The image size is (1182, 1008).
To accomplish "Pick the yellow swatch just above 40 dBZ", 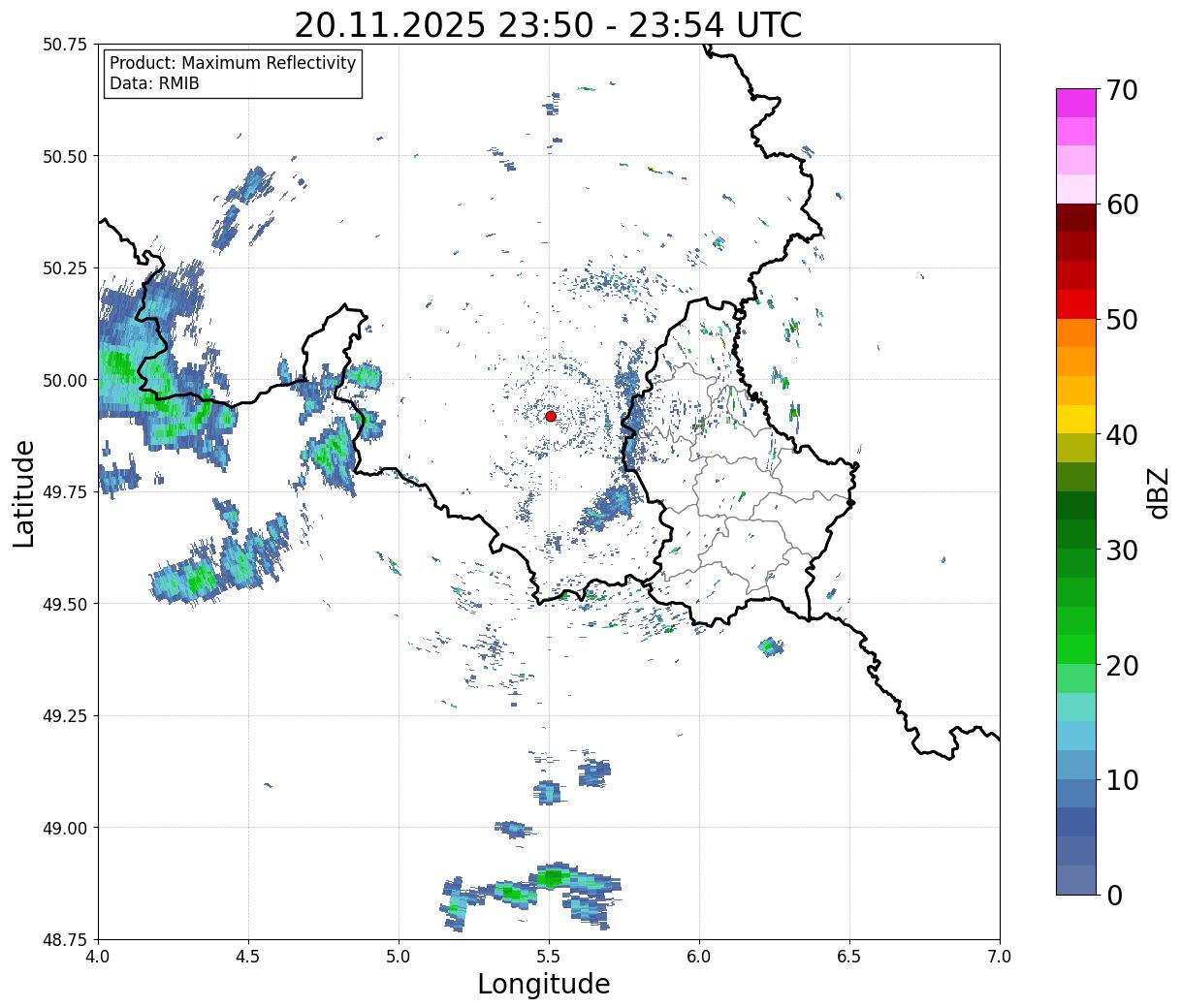I will click(x=1076, y=419).
